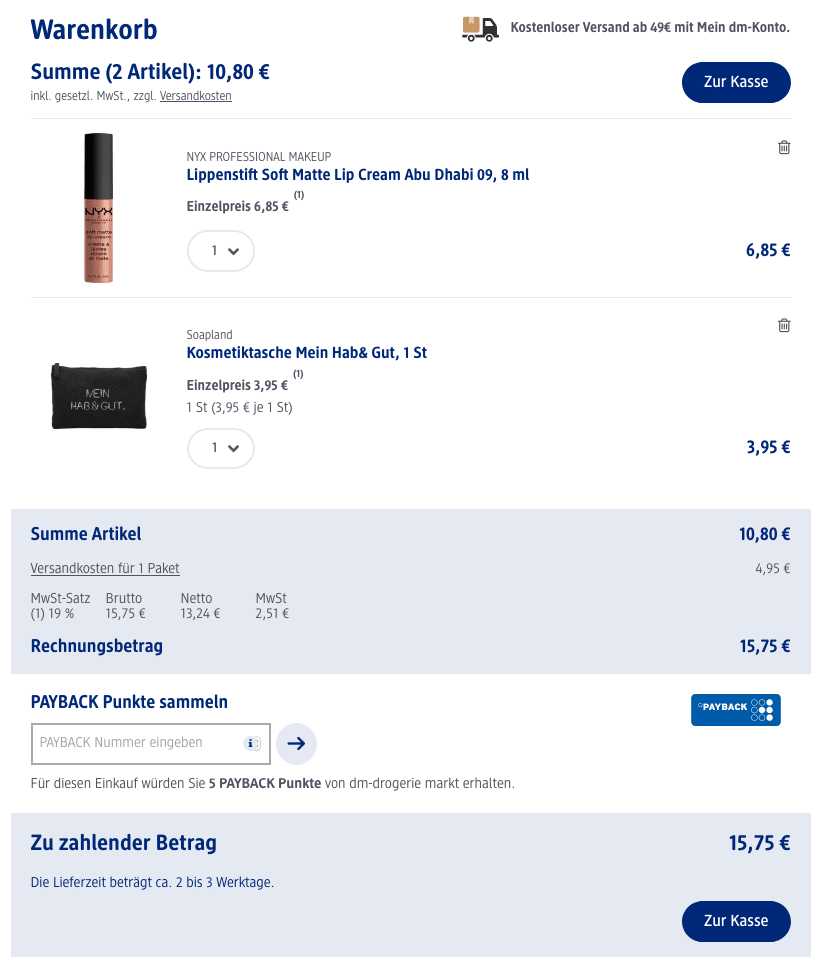Click the delivery truck shipping icon
823x966 pixels.
coord(480,28)
